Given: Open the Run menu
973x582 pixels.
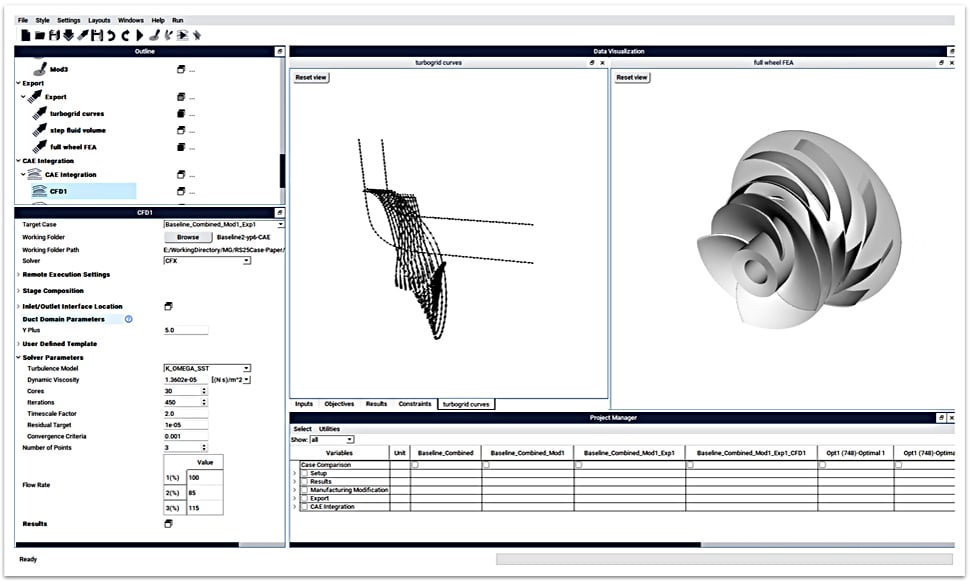Looking at the screenshot, I should click(177, 20).
